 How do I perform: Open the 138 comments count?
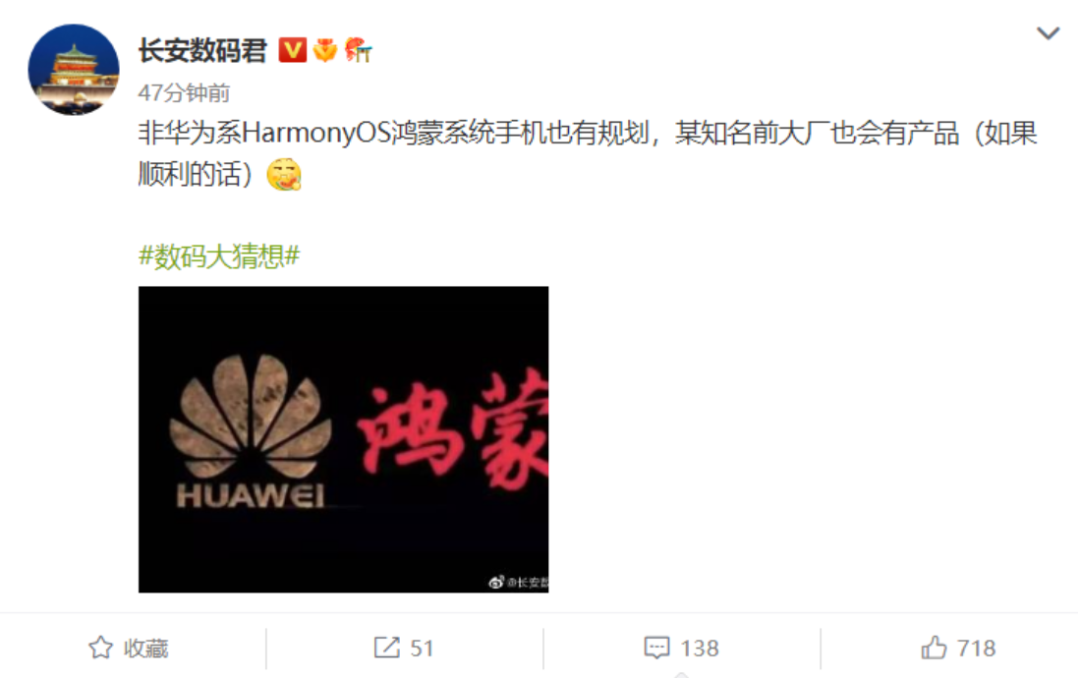coord(699,648)
